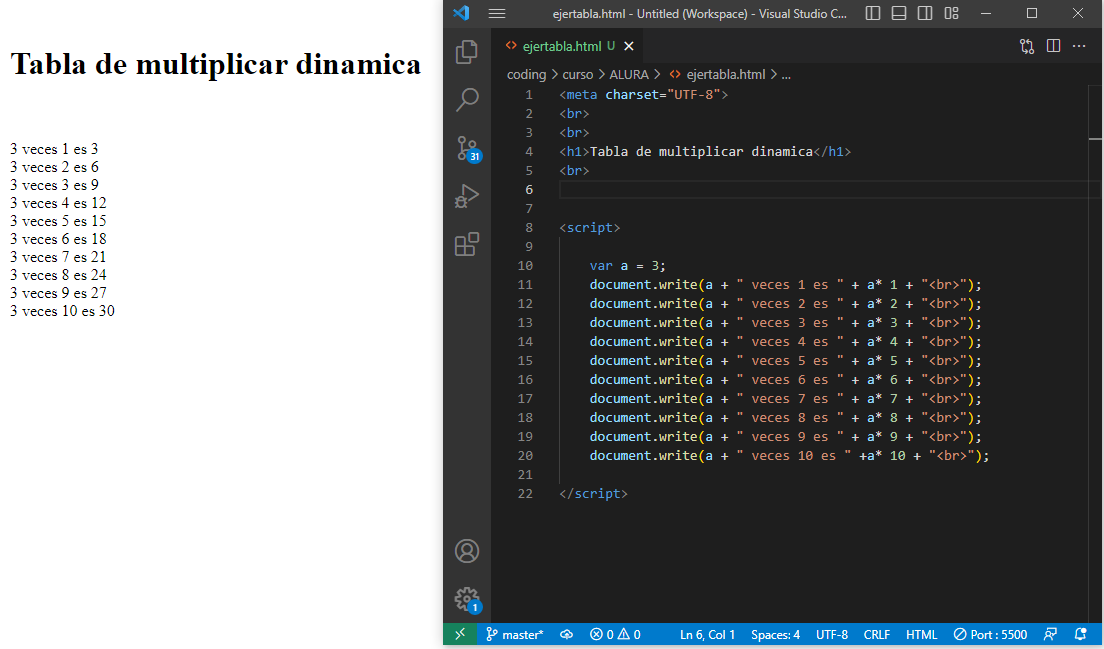Toggle the bottom panel layout button
The height and width of the screenshot is (649, 1104).
(x=899, y=13)
